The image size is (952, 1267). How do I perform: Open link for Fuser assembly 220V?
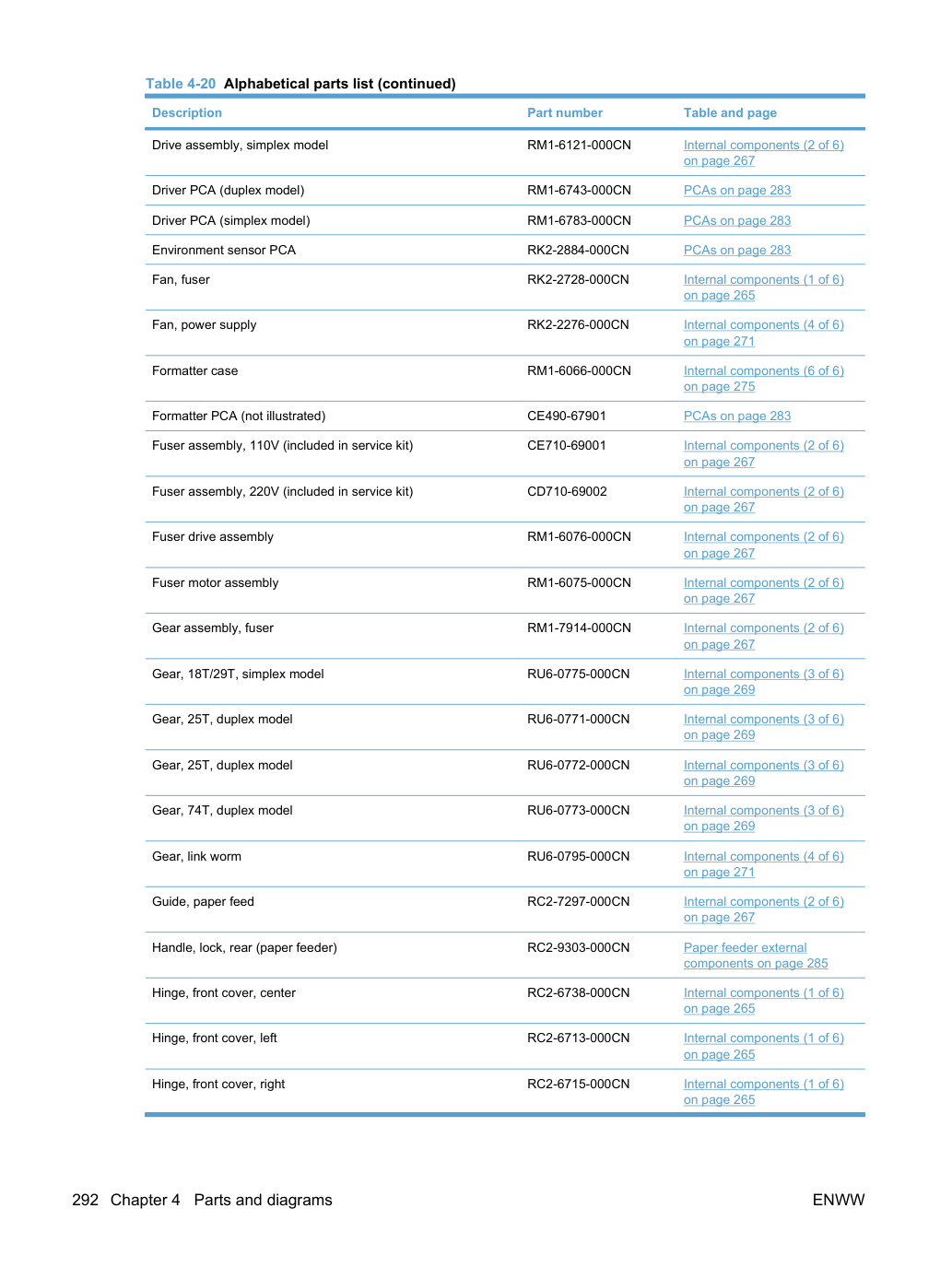pyautogui.click(x=763, y=499)
